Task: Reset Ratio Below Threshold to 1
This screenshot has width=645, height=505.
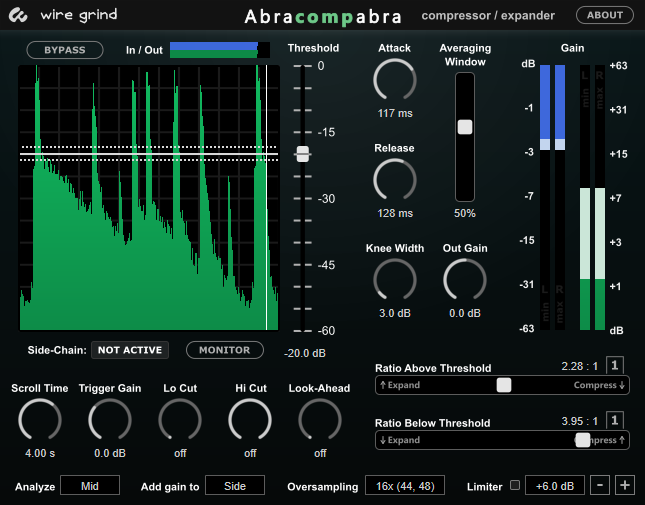Action: coord(615,420)
